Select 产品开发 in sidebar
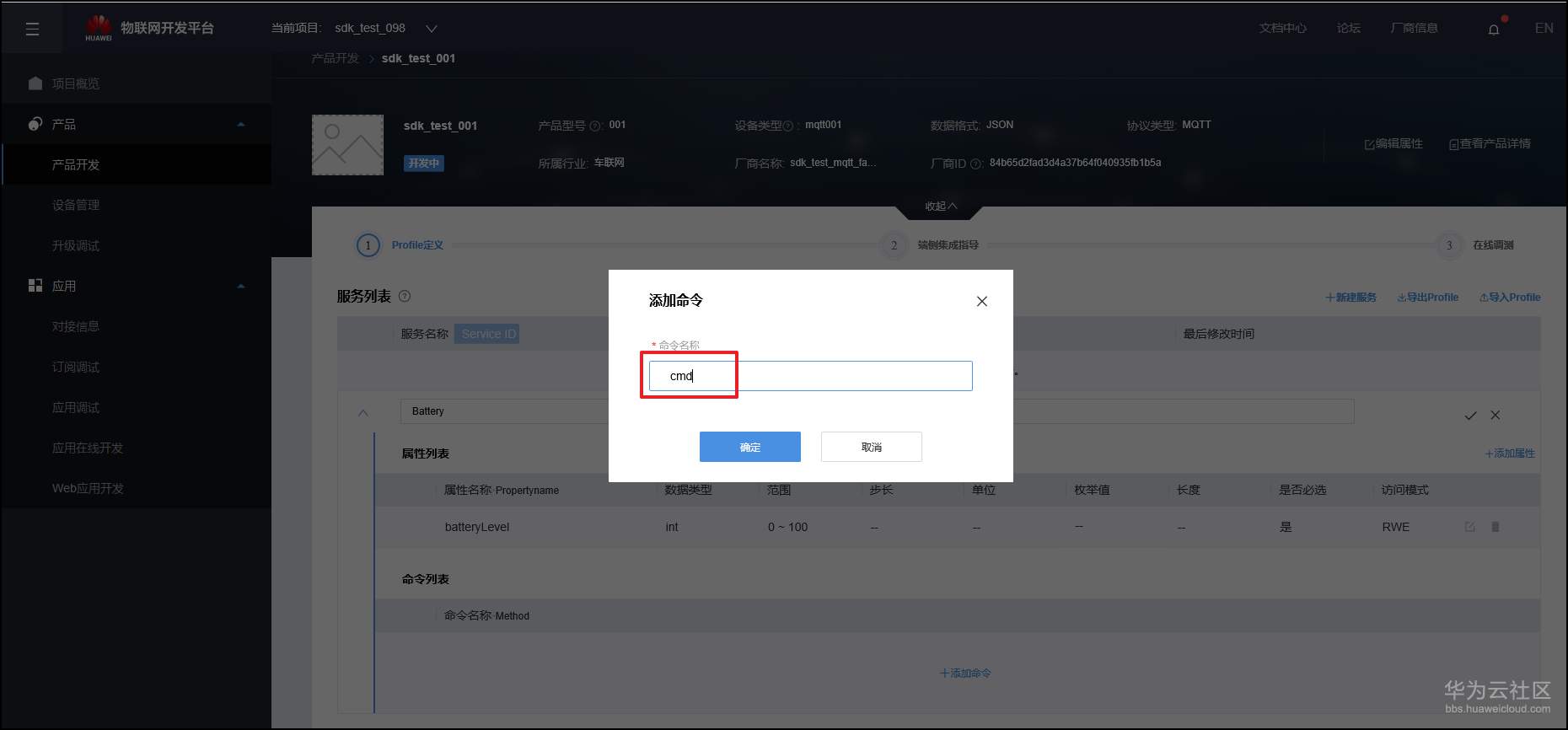1568x730 pixels. (x=76, y=164)
